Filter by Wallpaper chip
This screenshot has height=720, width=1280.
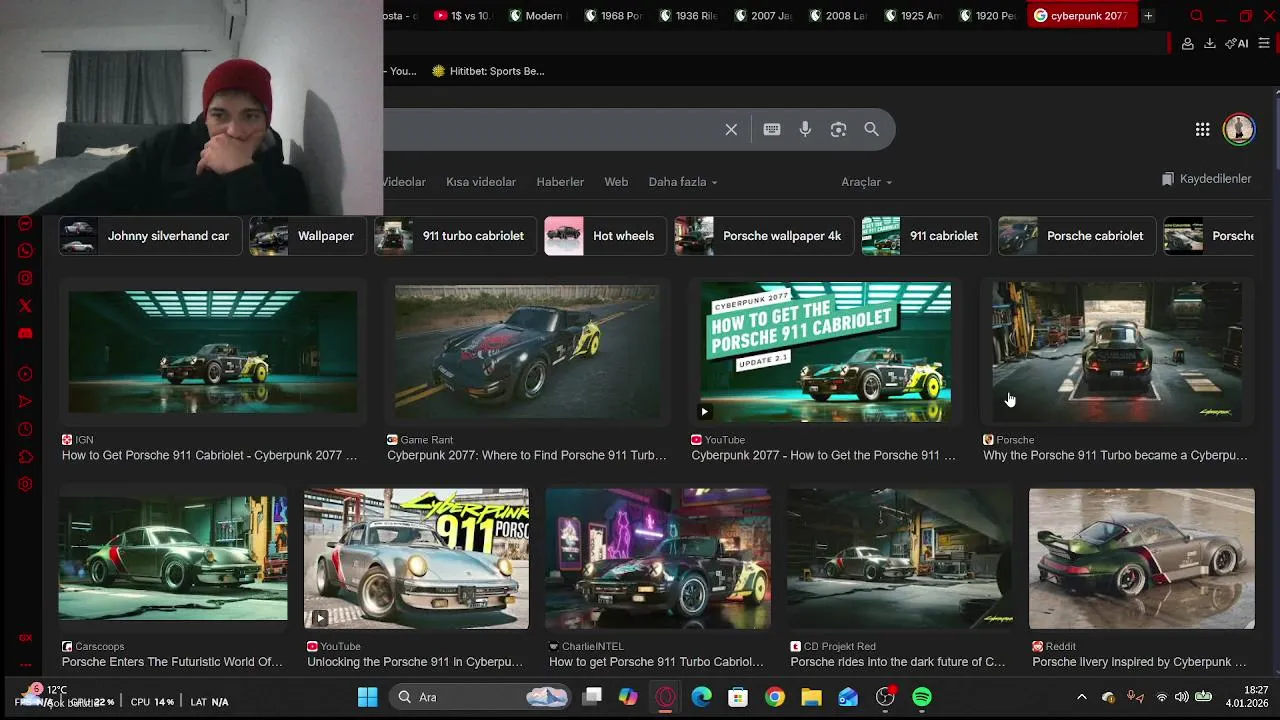click(x=307, y=236)
